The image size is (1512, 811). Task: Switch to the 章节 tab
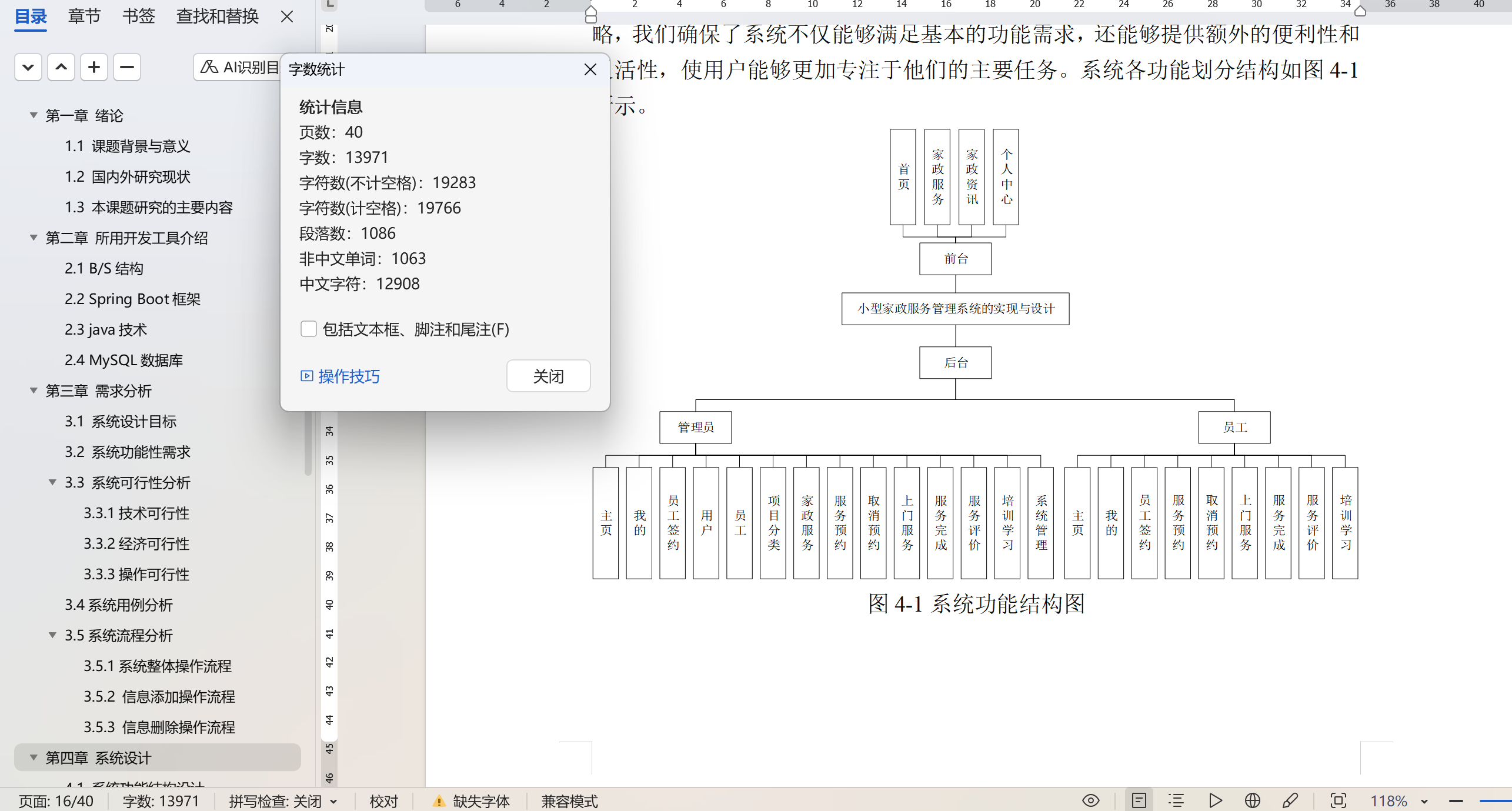(x=84, y=16)
